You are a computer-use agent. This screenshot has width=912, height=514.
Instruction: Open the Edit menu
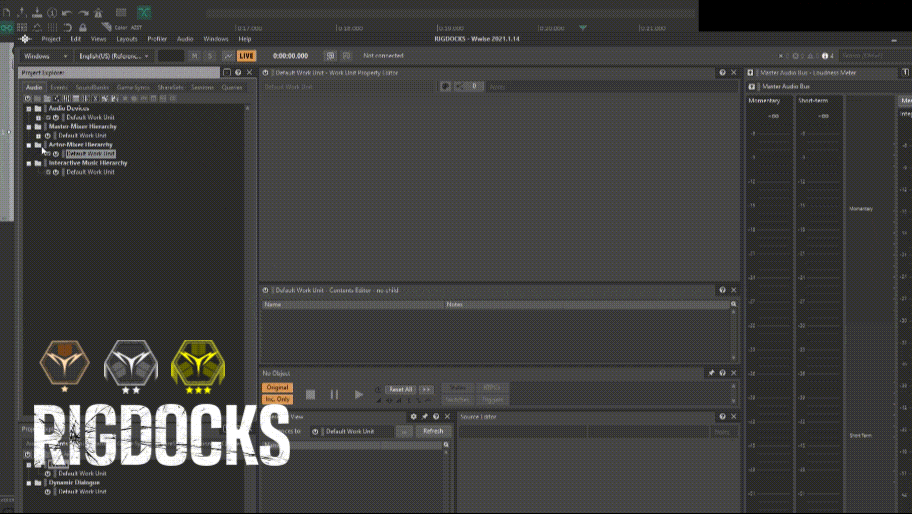click(x=76, y=39)
